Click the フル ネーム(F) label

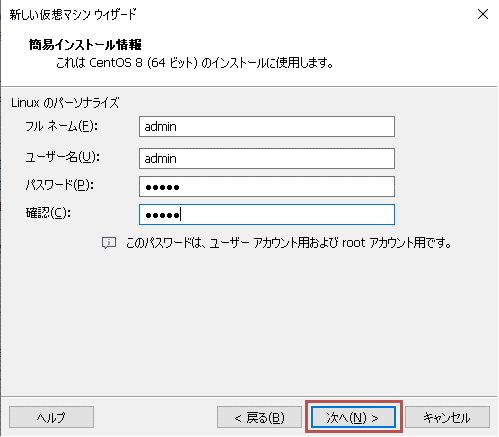tap(62, 126)
